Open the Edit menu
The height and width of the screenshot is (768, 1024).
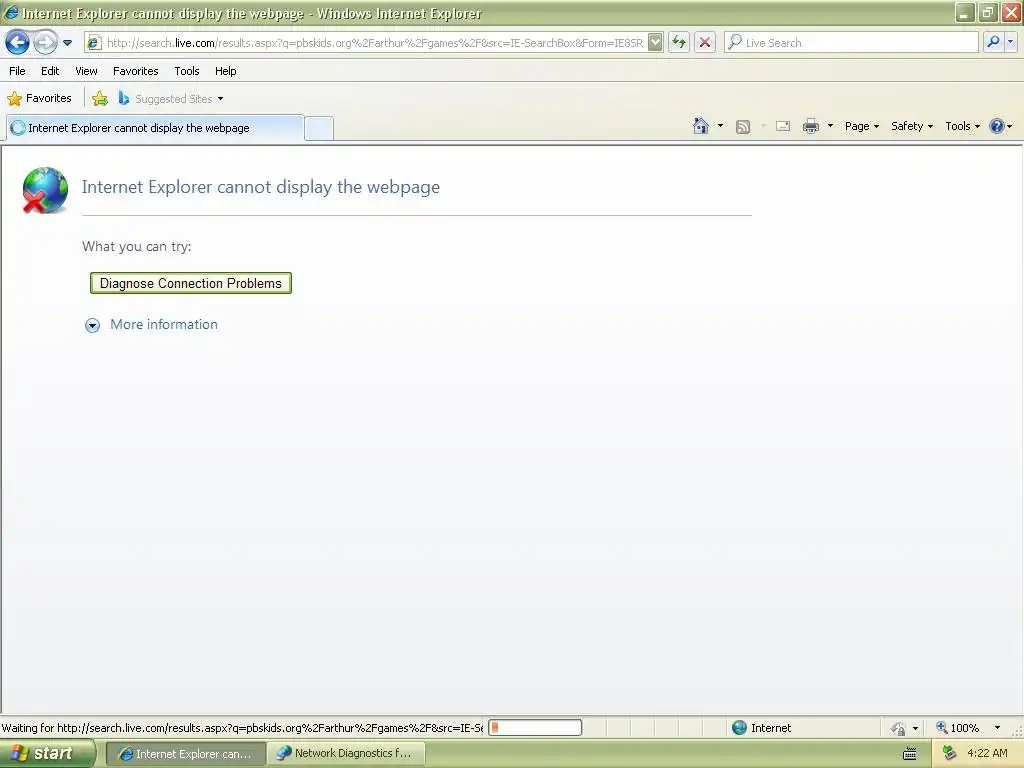[50, 71]
